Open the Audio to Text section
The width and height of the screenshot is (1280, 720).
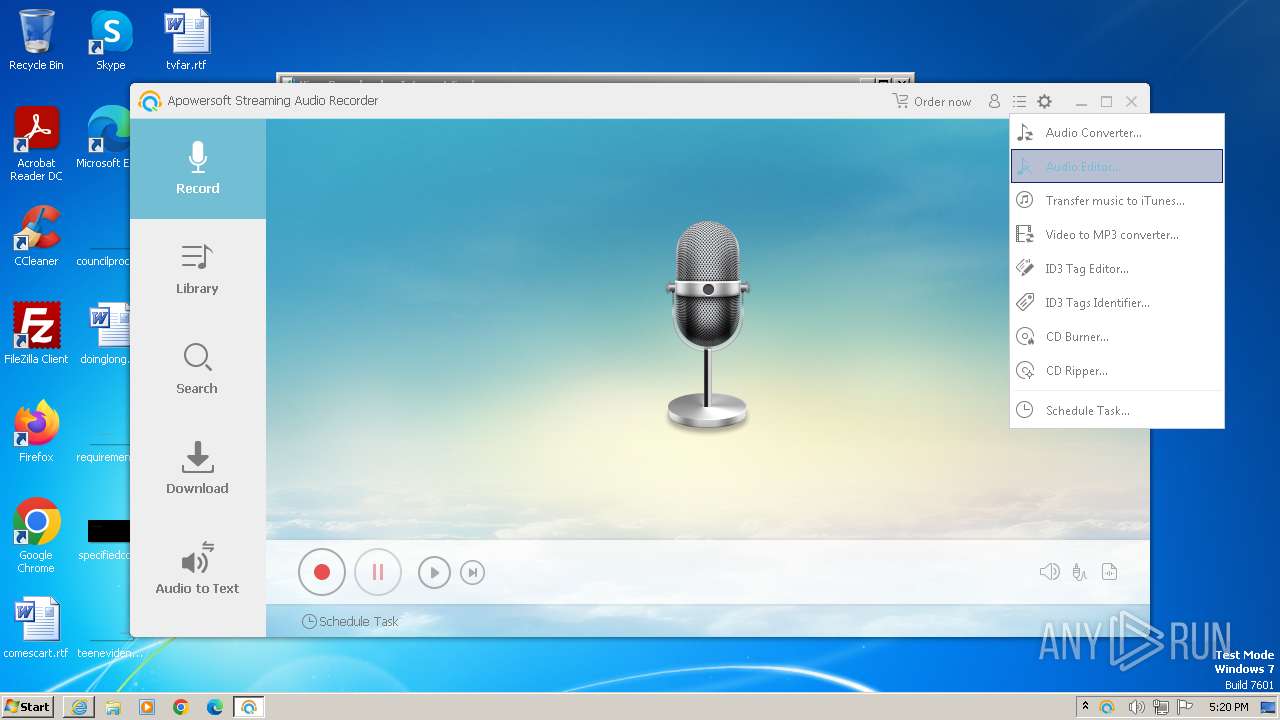click(197, 569)
